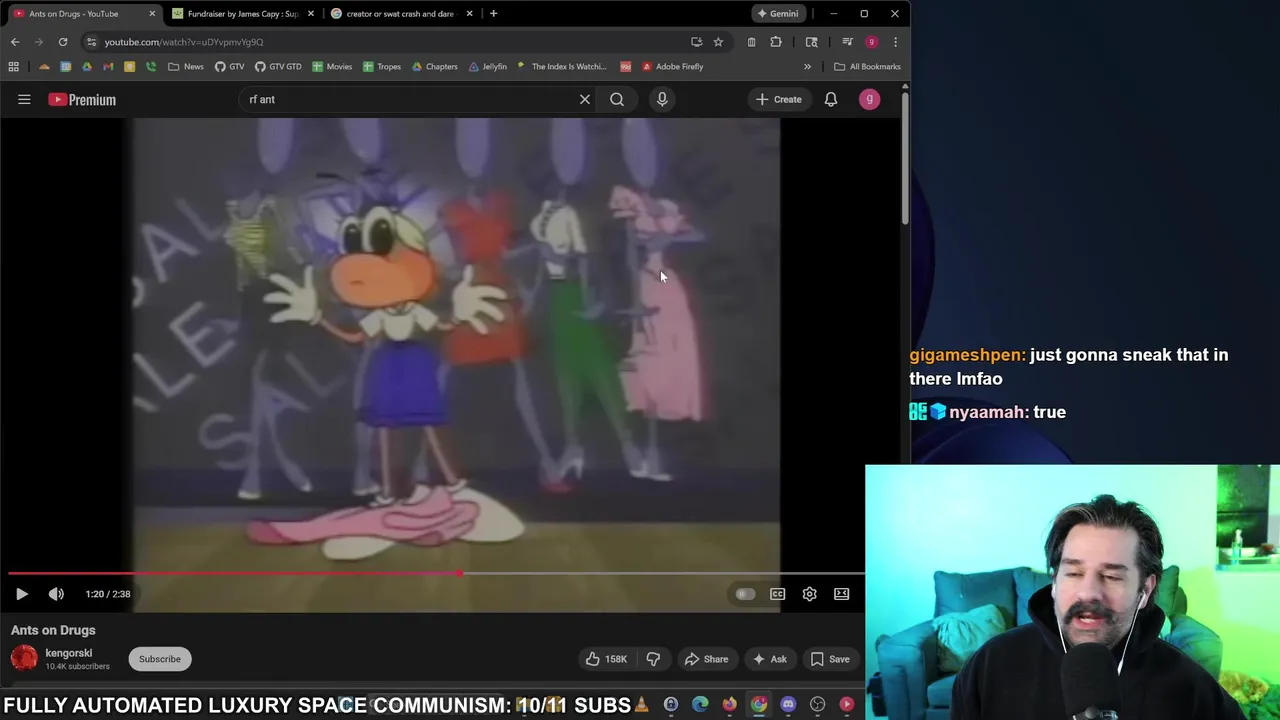Image resolution: width=1280 pixels, height=720 pixels.
Task: Open the YouTube account avatar menu
Action: pyautogui.click(x=870, y=99)
